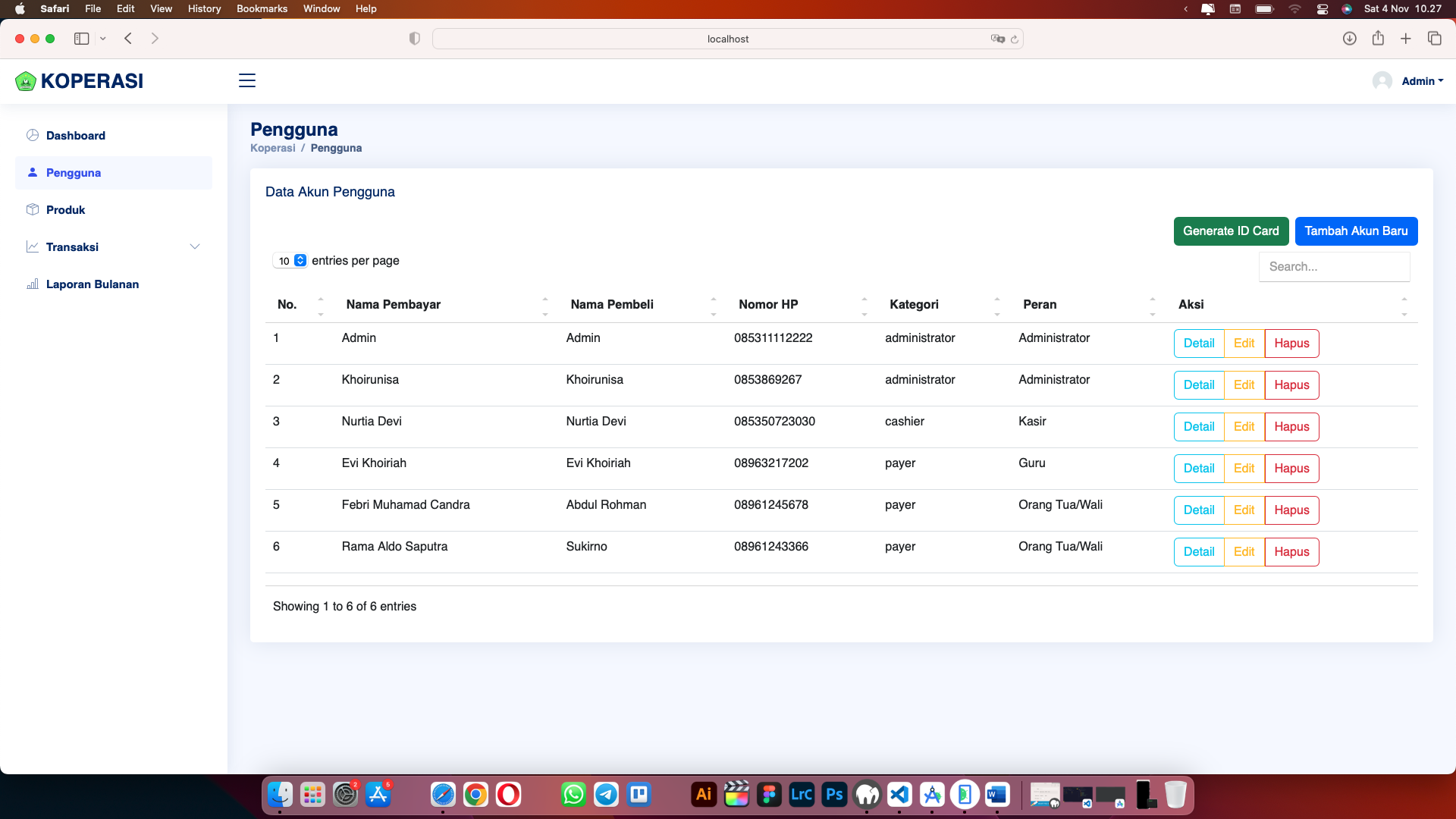Click Hapus for Nurtia Devi row

point(1291,427)
